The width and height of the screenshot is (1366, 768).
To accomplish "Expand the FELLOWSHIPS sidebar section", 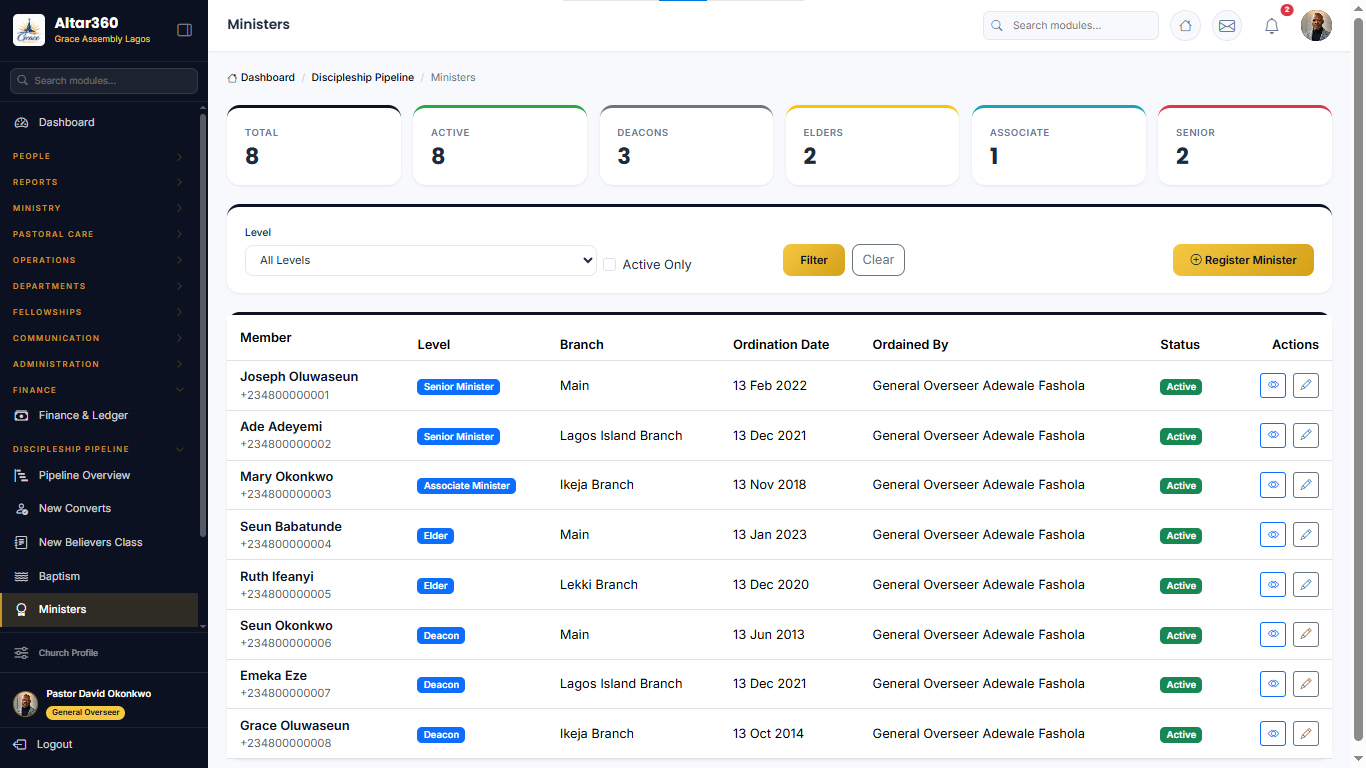I will coord(98,312).
